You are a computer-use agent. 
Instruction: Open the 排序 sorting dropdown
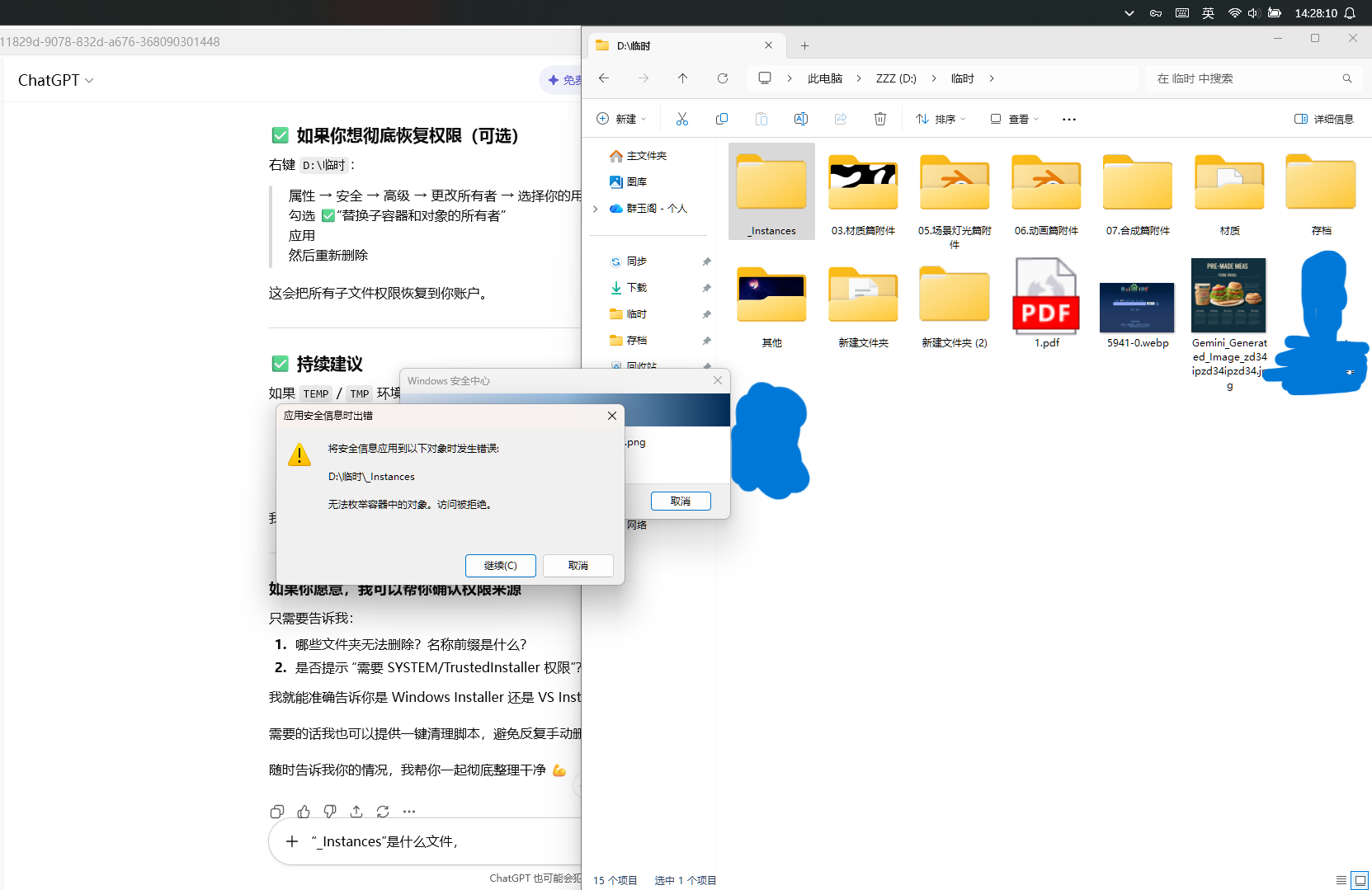point(940,118)
